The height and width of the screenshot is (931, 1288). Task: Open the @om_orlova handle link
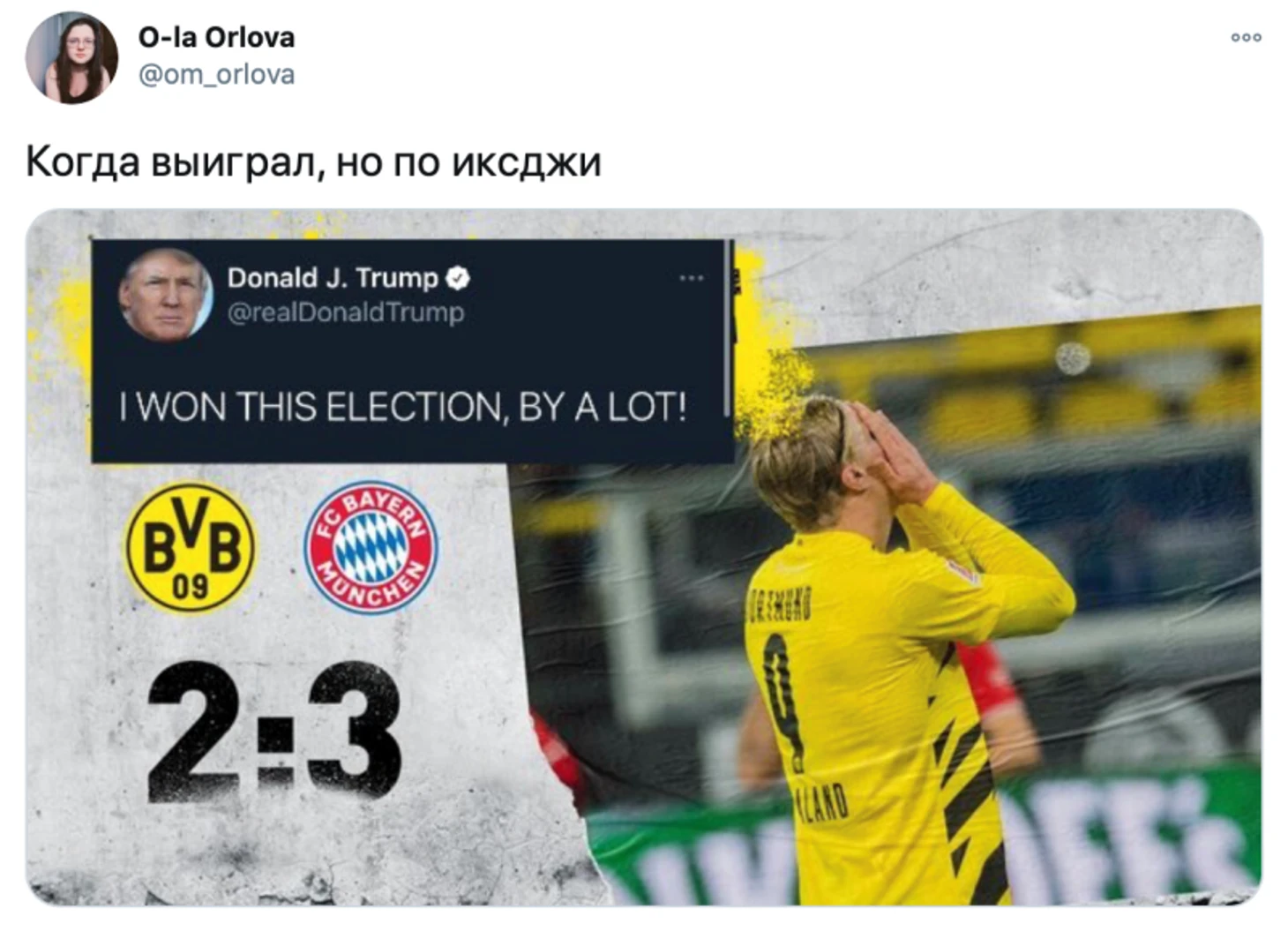point(217,75)
